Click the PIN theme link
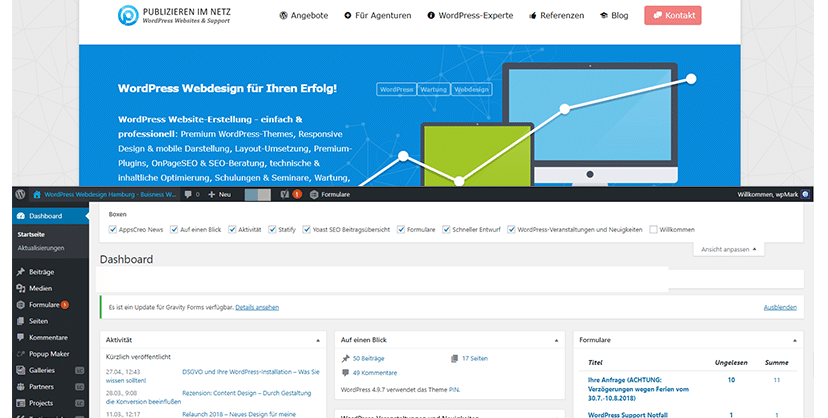Screen dimensions: 828x418 coord(454,390)
